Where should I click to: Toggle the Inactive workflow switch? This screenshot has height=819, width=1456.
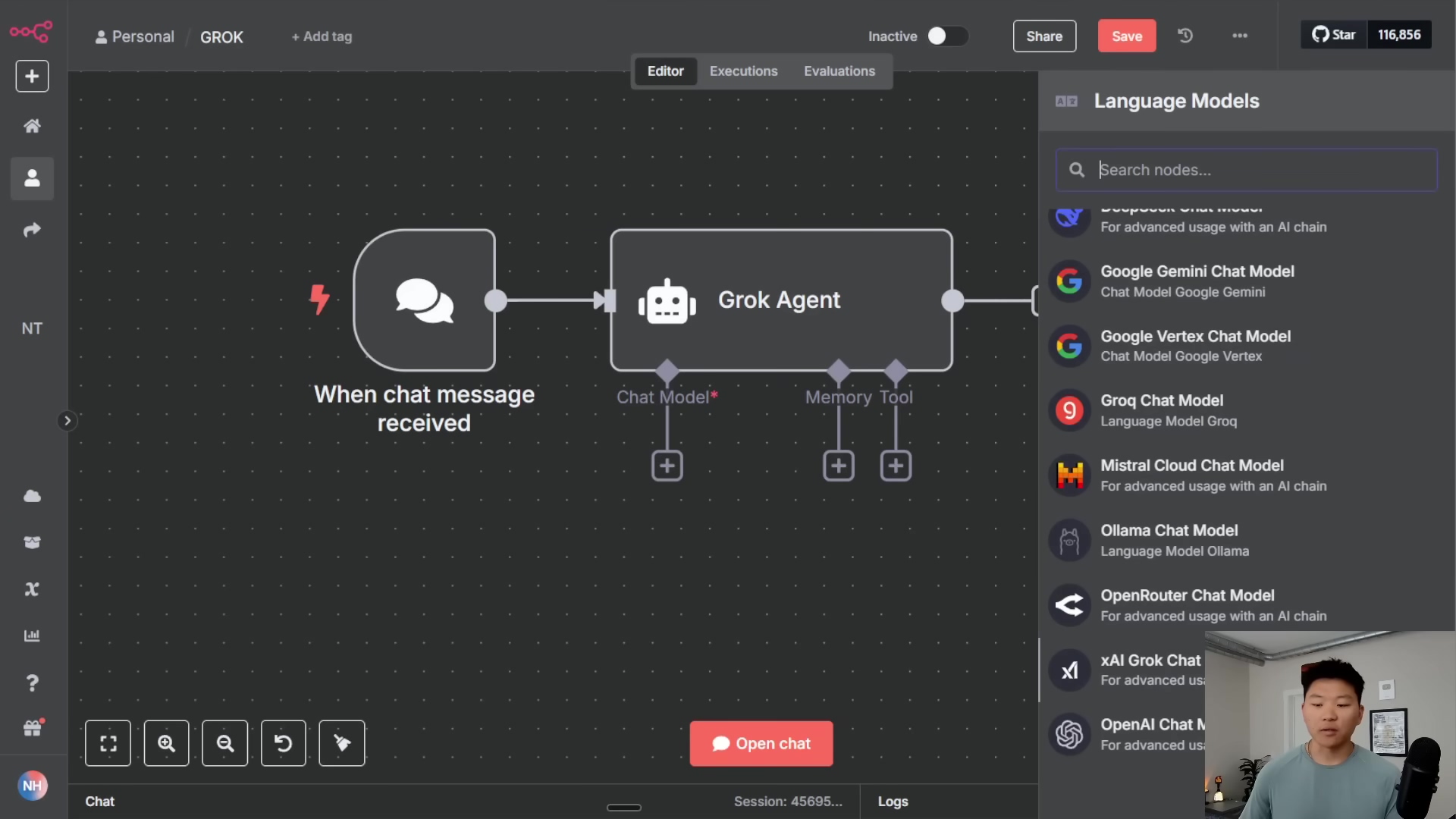(948, 36)
